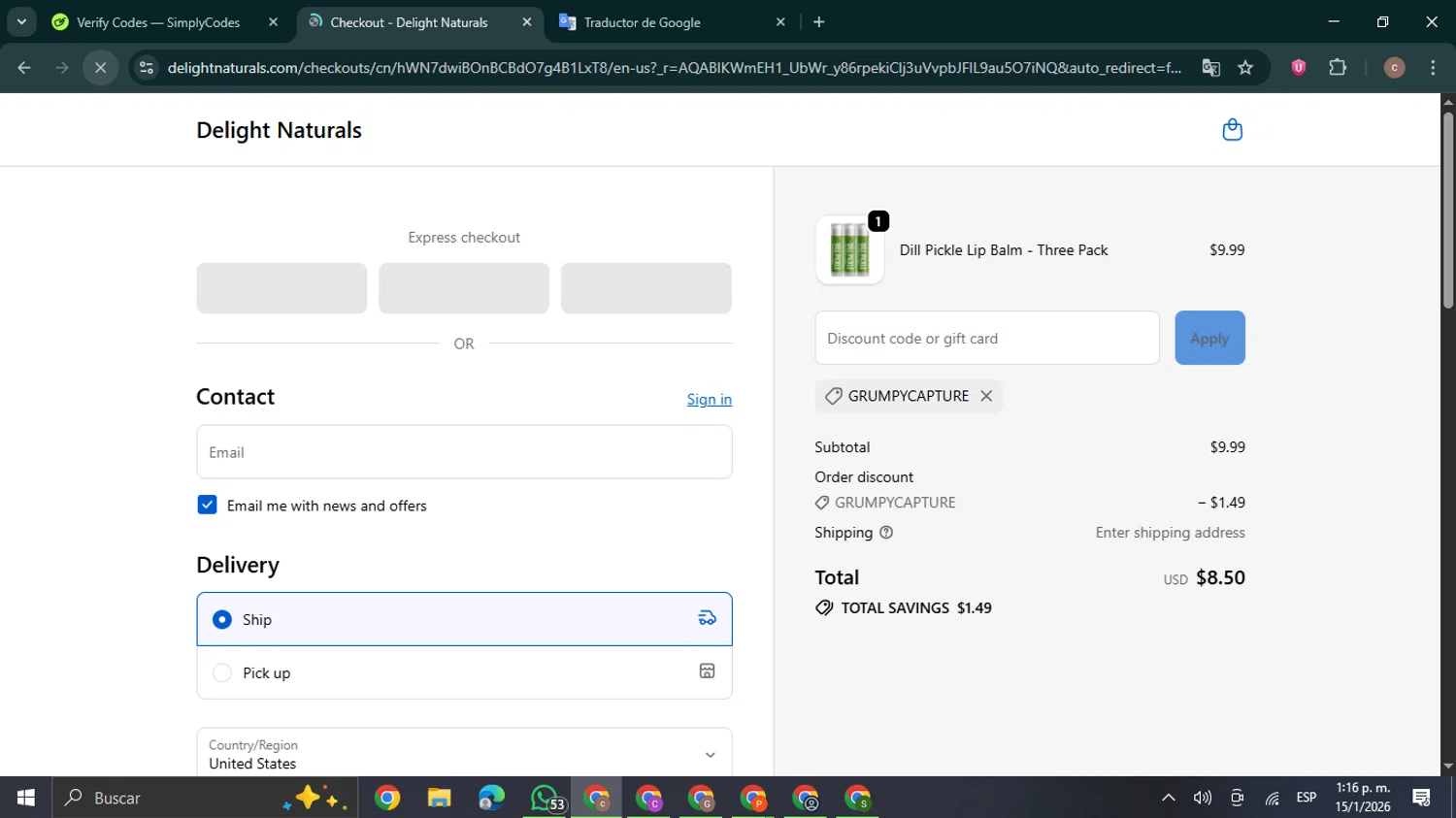Image resolution: width=1456 pixels, height=818 pixels.
Task: Click the Sign in link
Action: [710, 399]
